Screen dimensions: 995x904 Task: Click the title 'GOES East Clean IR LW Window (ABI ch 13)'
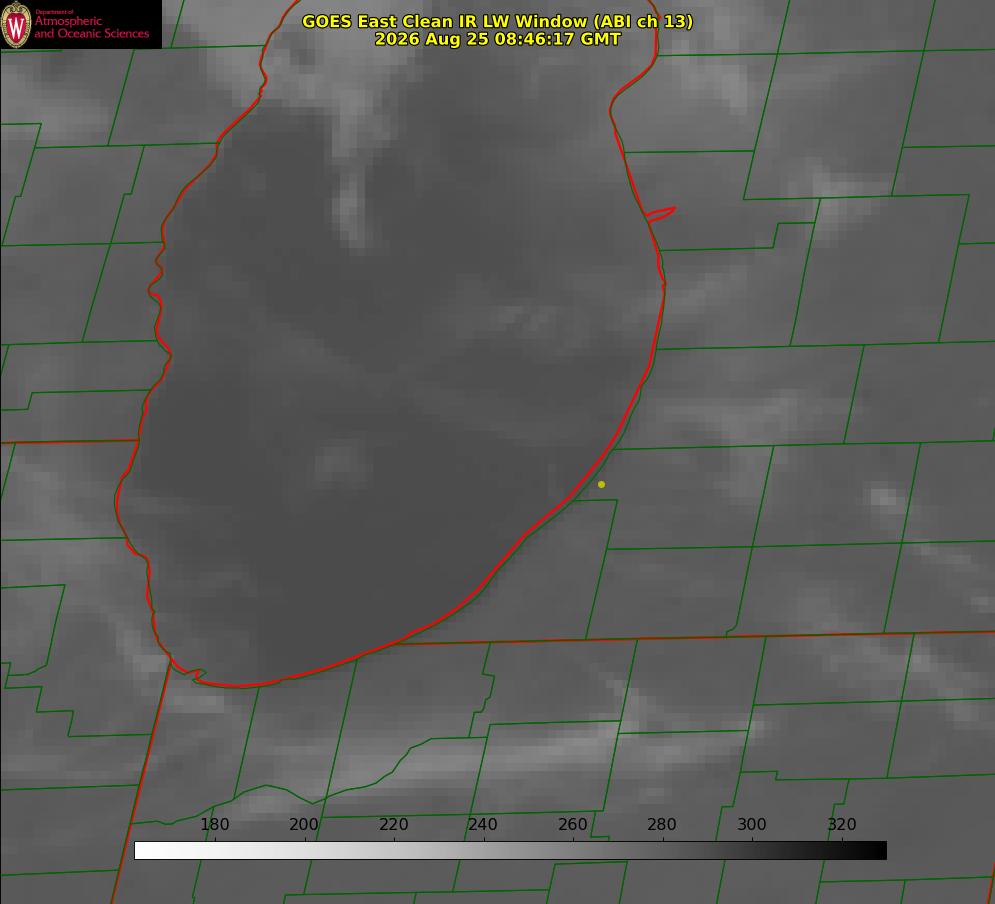click(498, 21)
